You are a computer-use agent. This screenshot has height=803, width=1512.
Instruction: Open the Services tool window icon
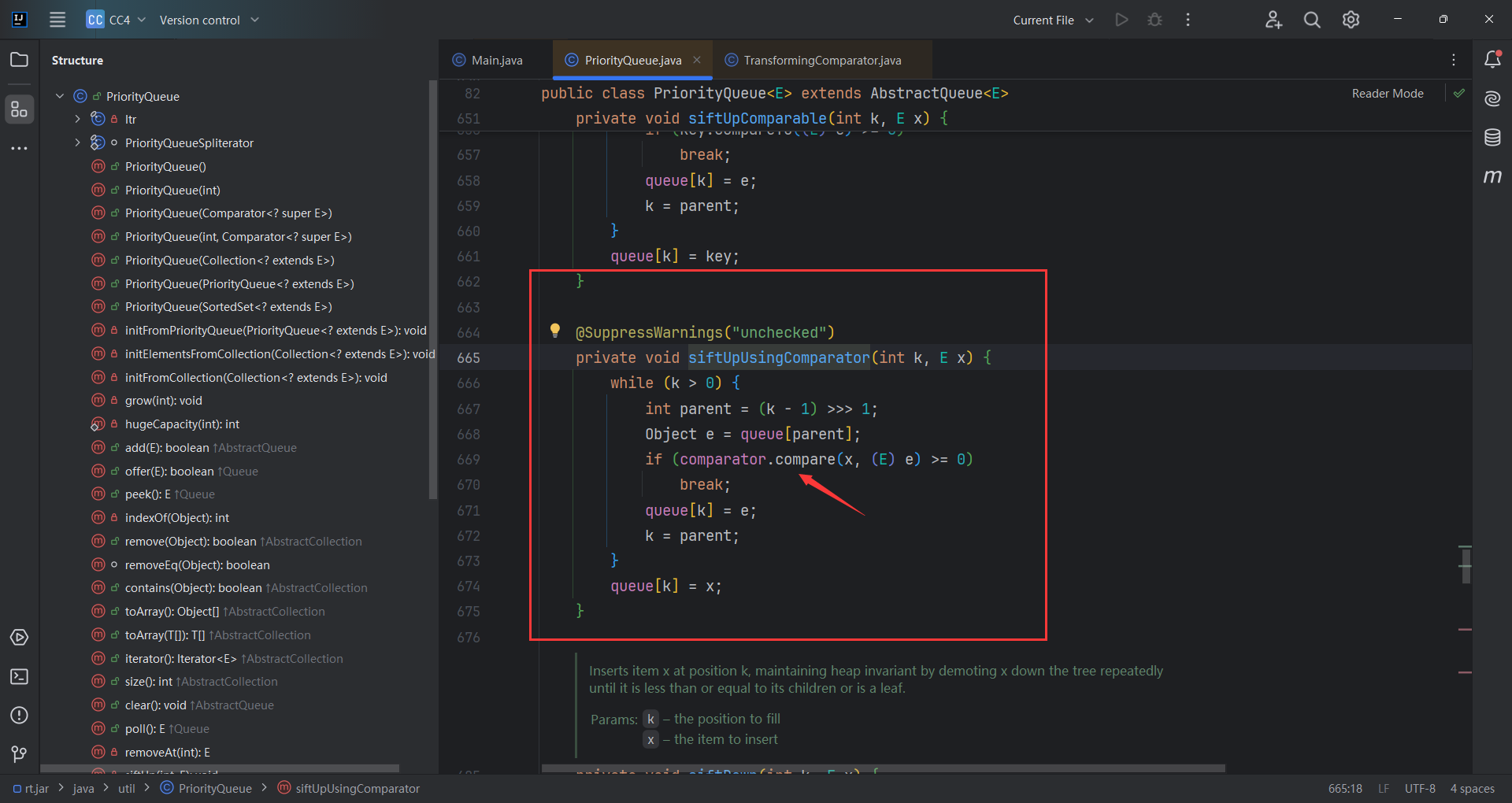(20, 638)
